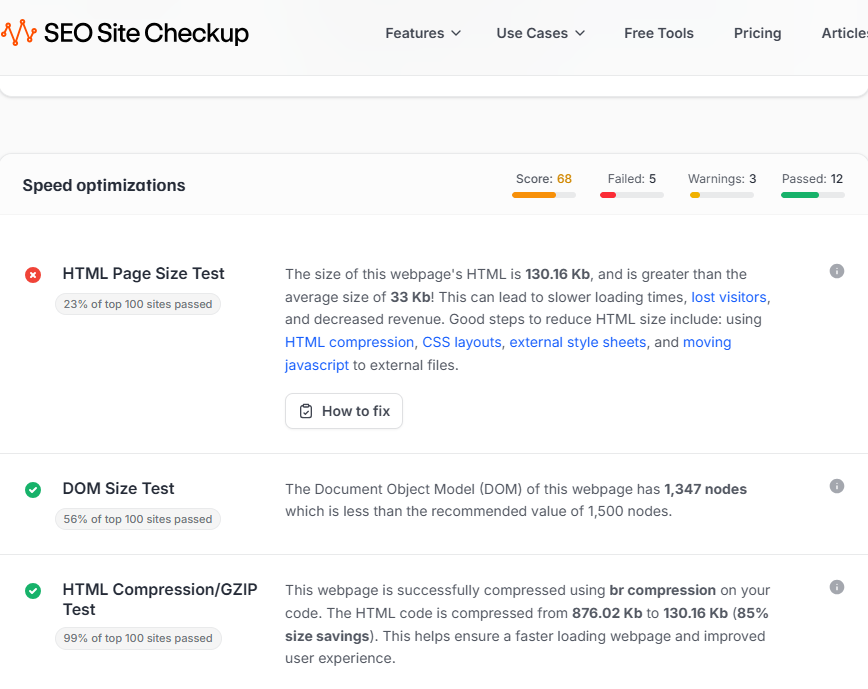Click the info icon next to the GZIP Test
The height and width of the screenshot is (689, 868).
(x=837, y=587)
